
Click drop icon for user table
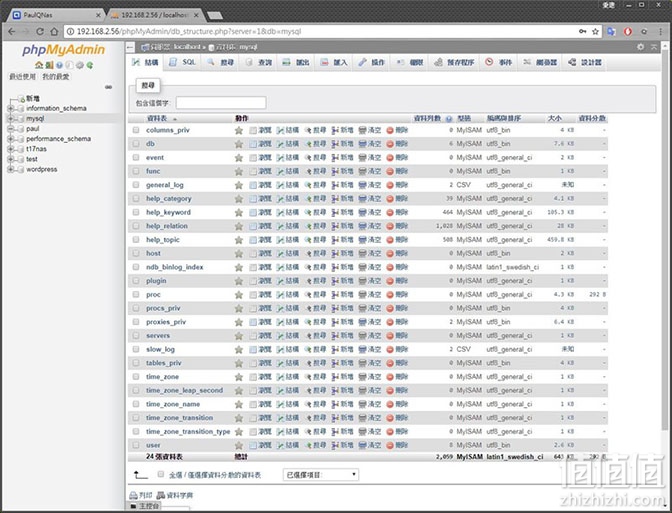390,445
